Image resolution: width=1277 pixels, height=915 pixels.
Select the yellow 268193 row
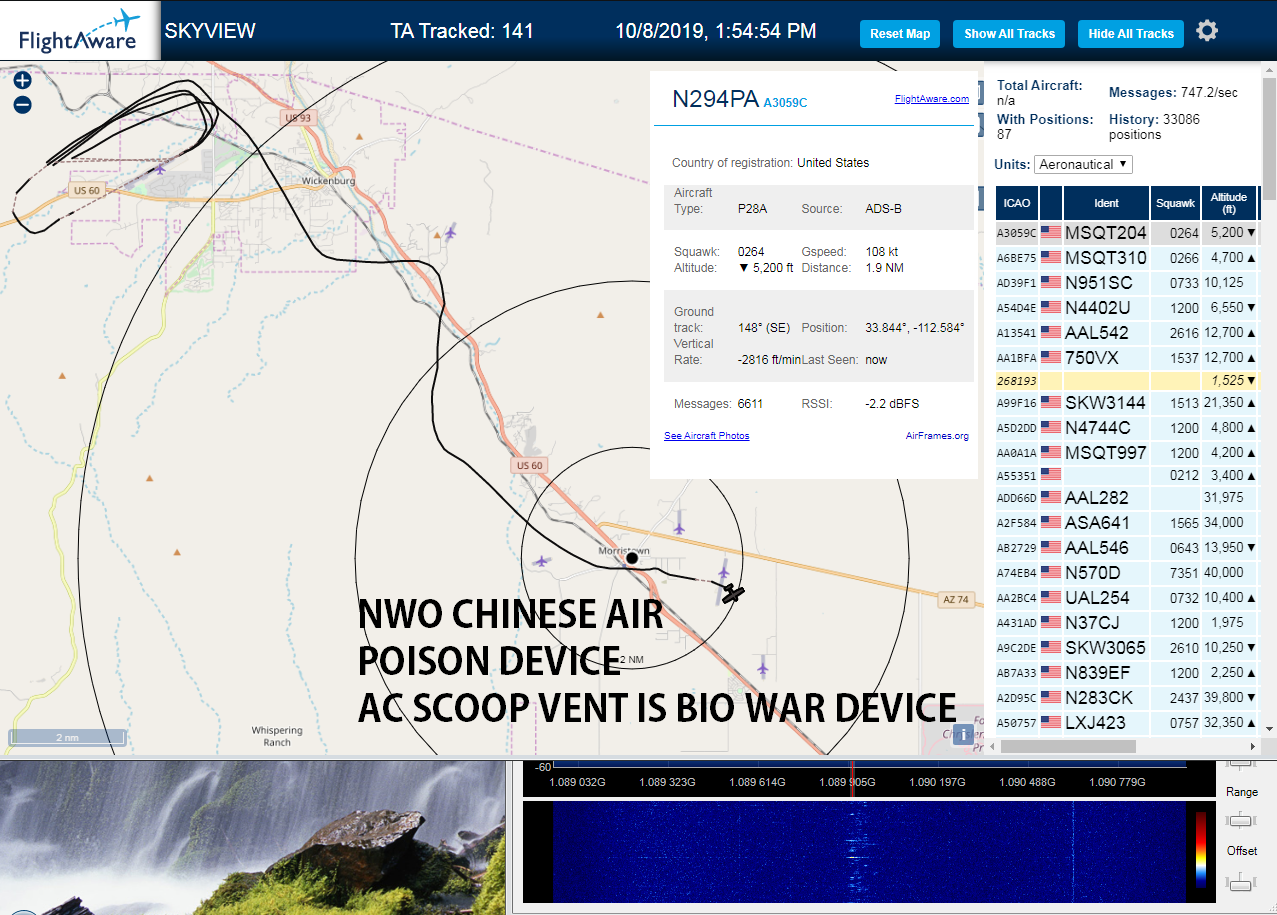click(x=1126, y=380)
